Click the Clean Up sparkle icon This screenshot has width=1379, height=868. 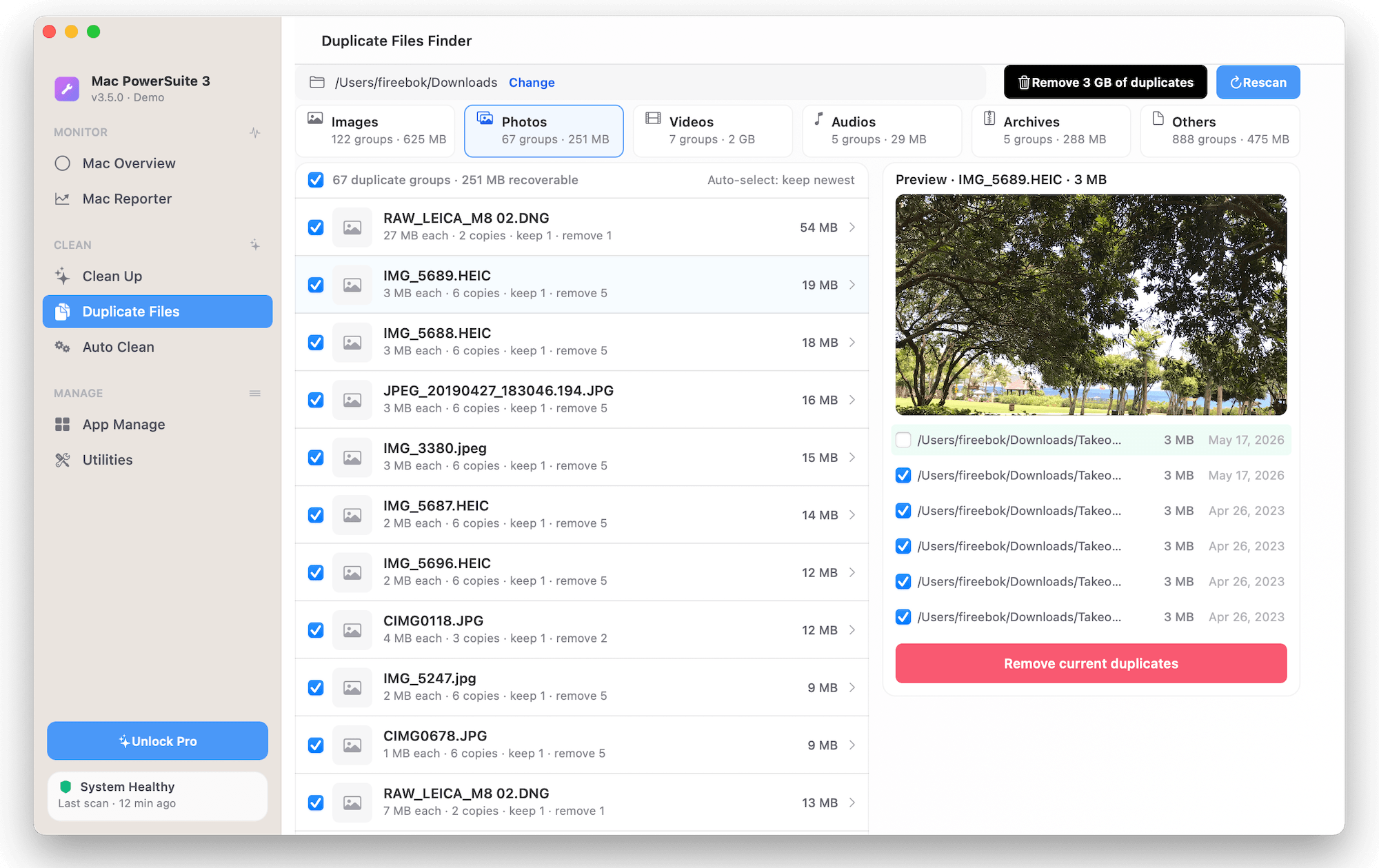click(63, 276)
